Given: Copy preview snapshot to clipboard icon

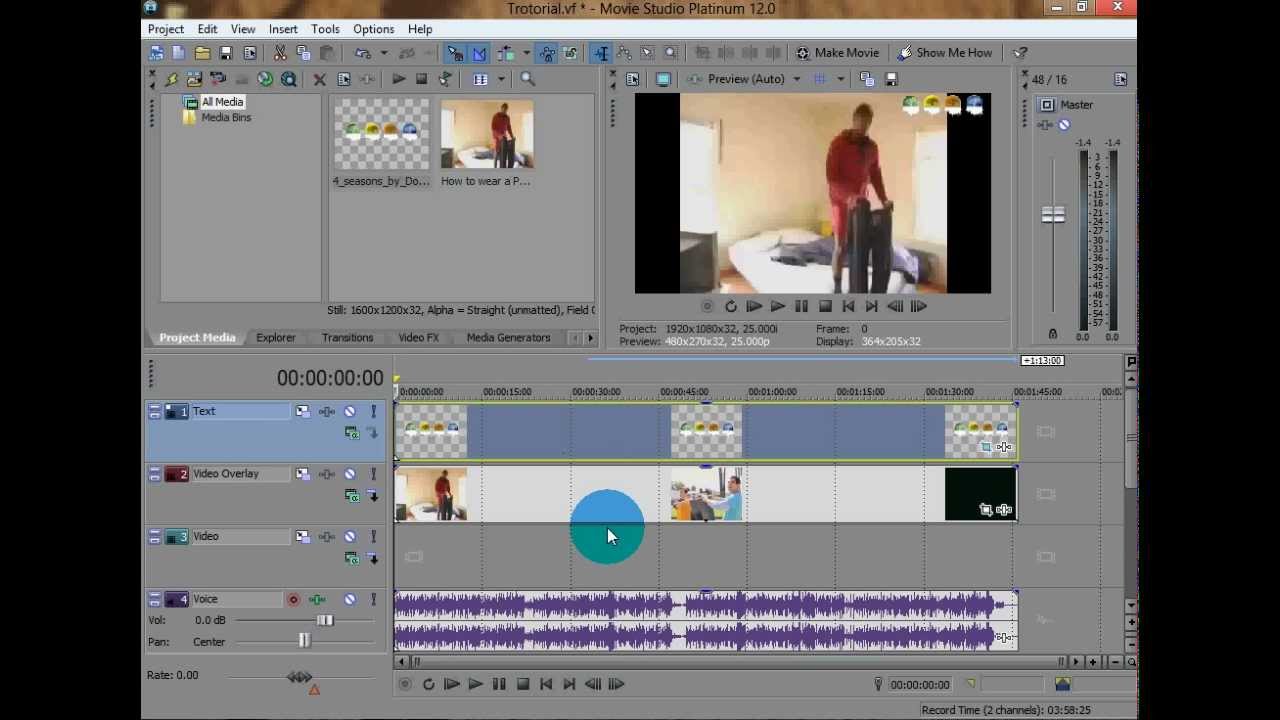Looking at the screenshot, I should click(x=867, y=79).
